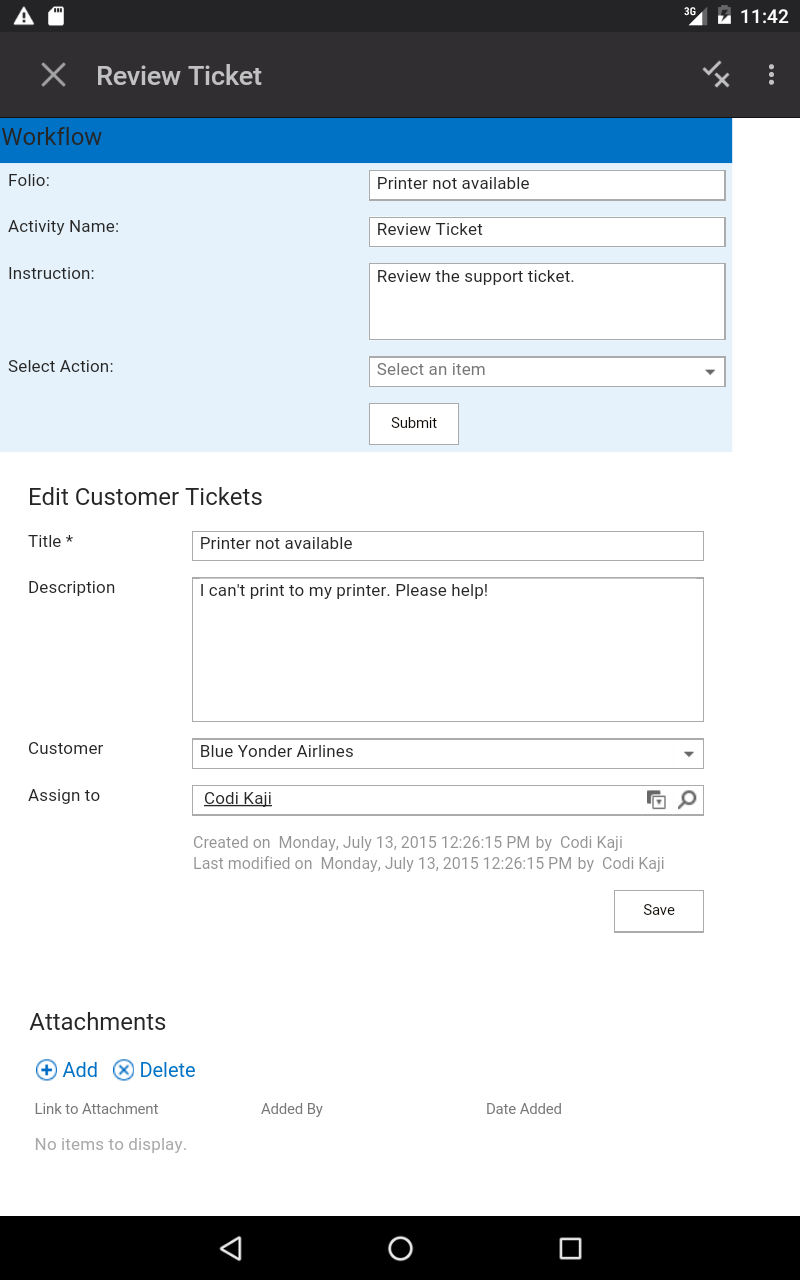Open the recent apps square button
The width and height of the screenshot is (800, 1280).
570,1248
